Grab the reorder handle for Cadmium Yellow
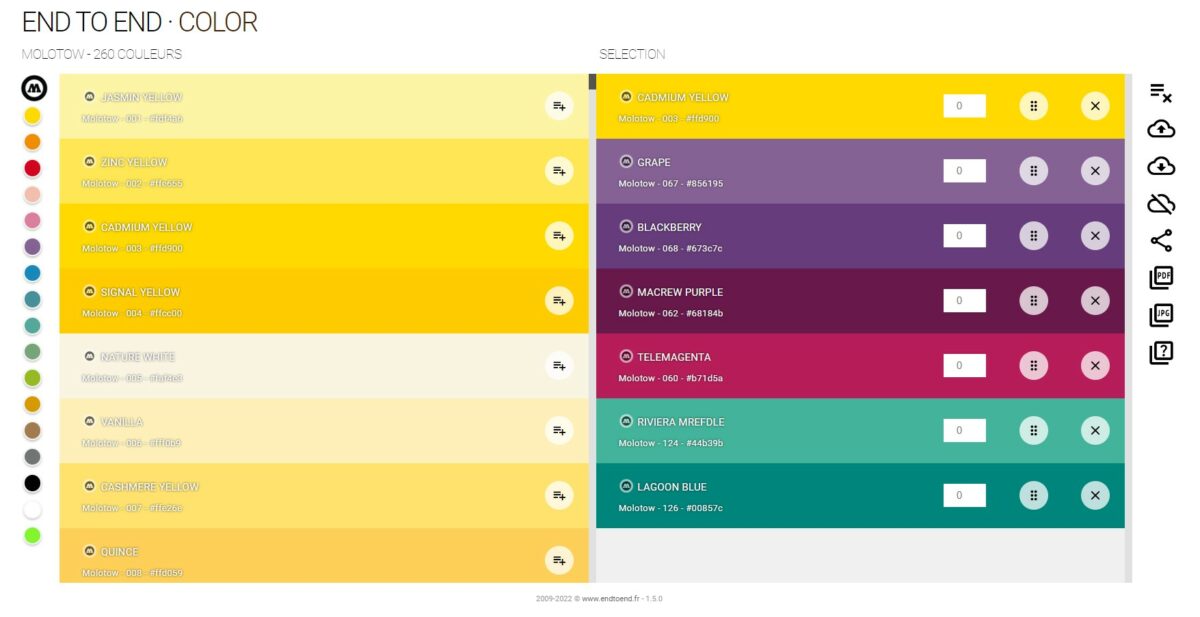 1033,106
